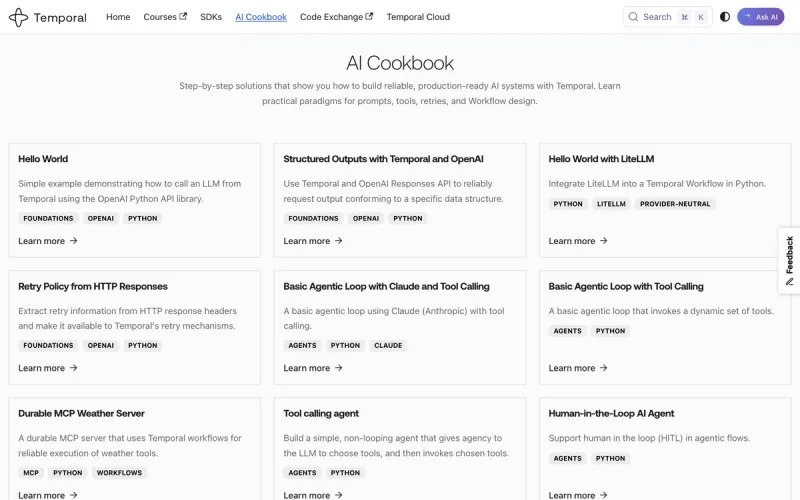
Task: Open Tool calling agent title
Action: coord(321,413)
